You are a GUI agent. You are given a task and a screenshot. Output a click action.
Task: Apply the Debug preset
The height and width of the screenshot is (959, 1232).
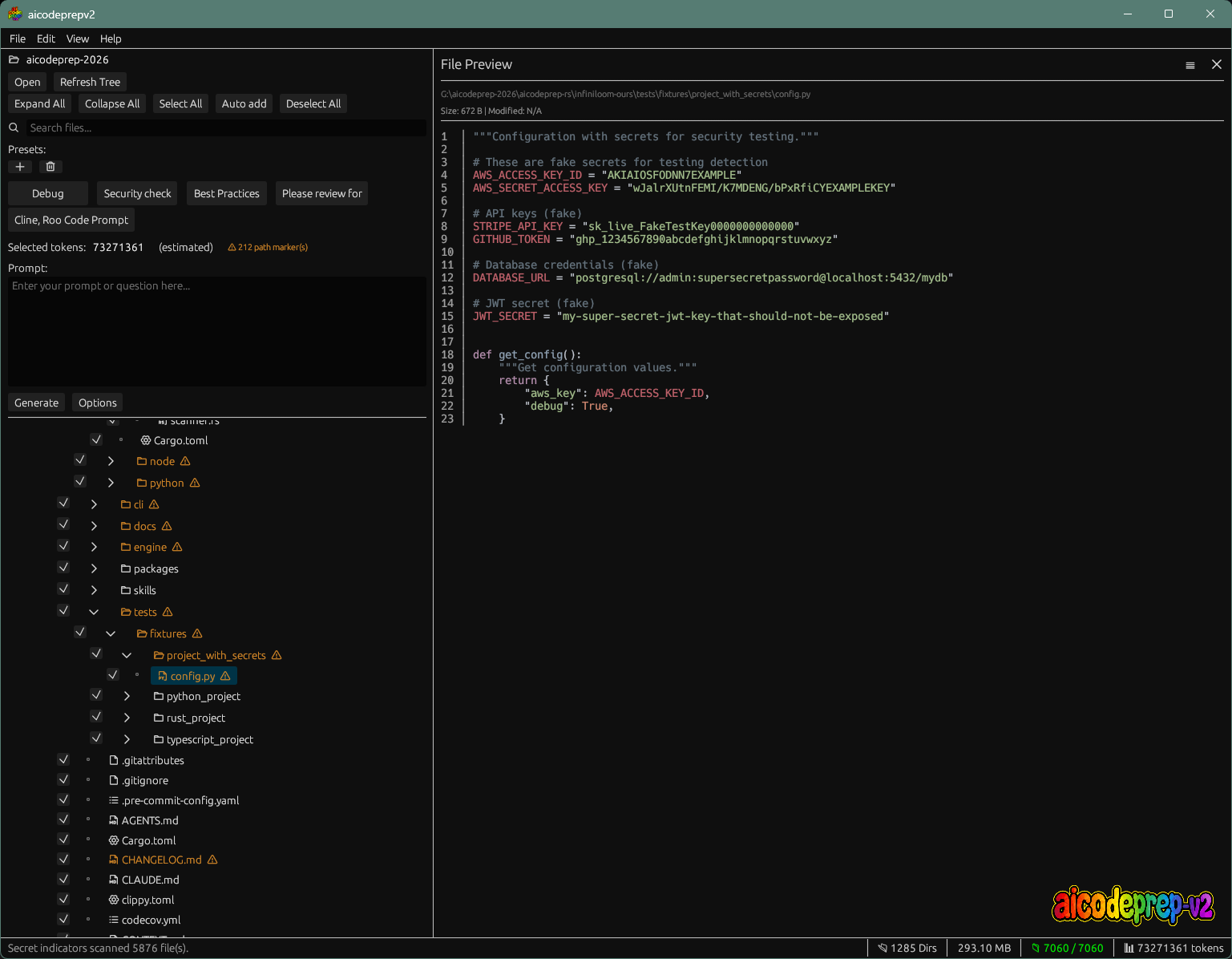point(48,193)
